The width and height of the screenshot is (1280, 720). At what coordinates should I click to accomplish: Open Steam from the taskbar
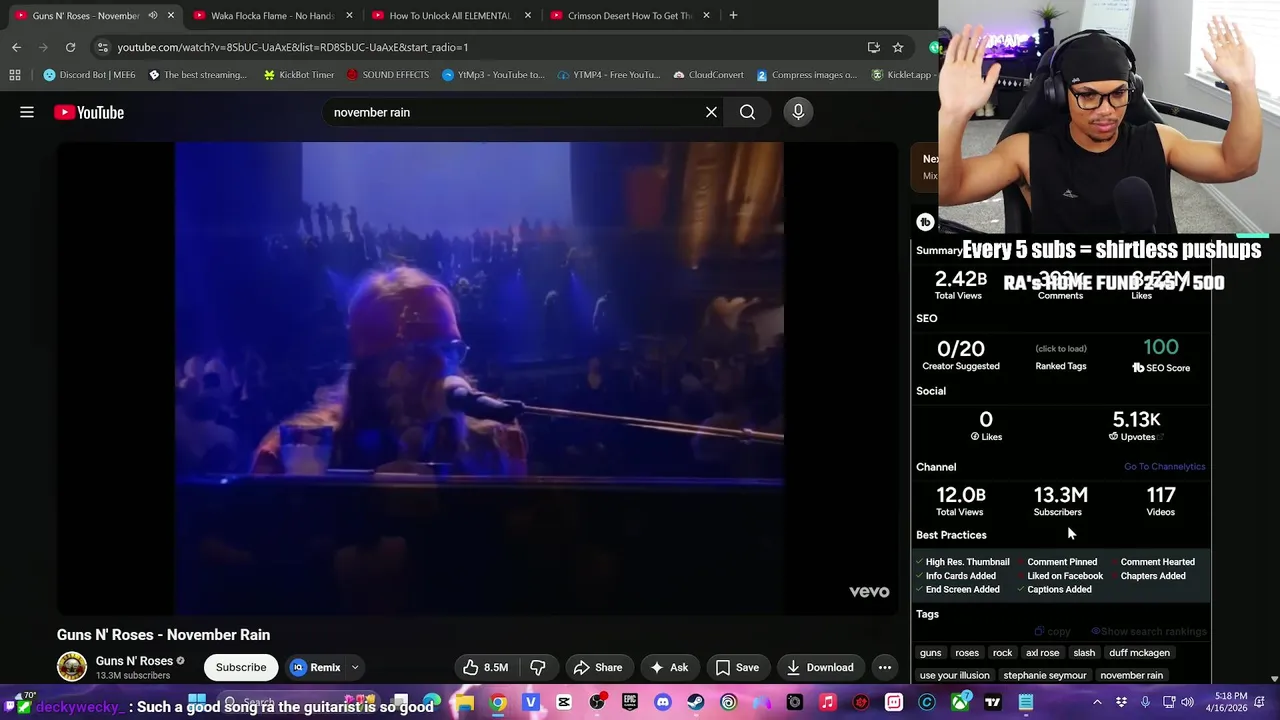point(695,702)
